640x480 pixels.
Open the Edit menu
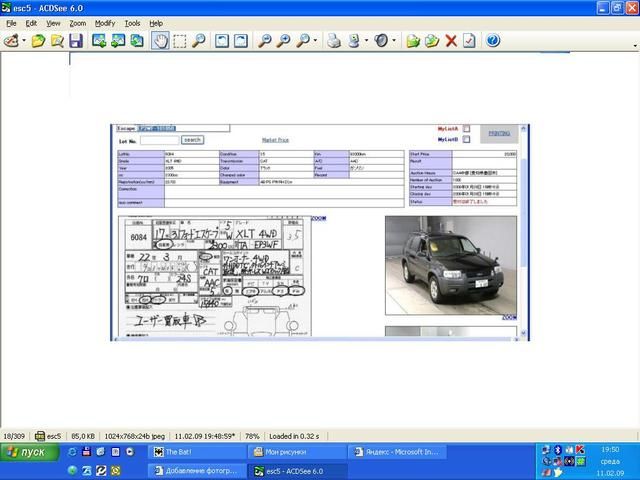31,23
